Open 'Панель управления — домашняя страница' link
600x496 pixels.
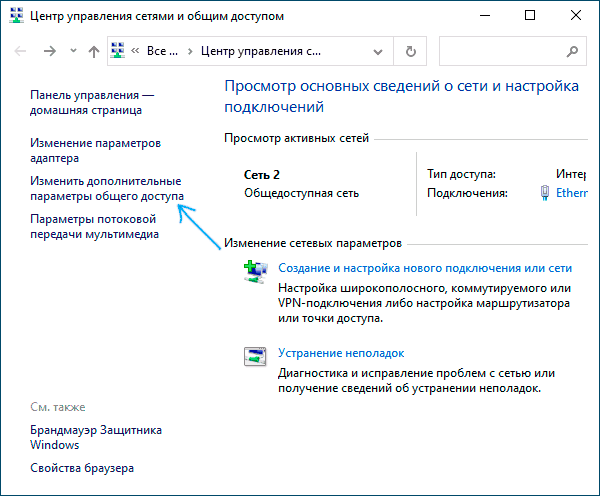92,103
